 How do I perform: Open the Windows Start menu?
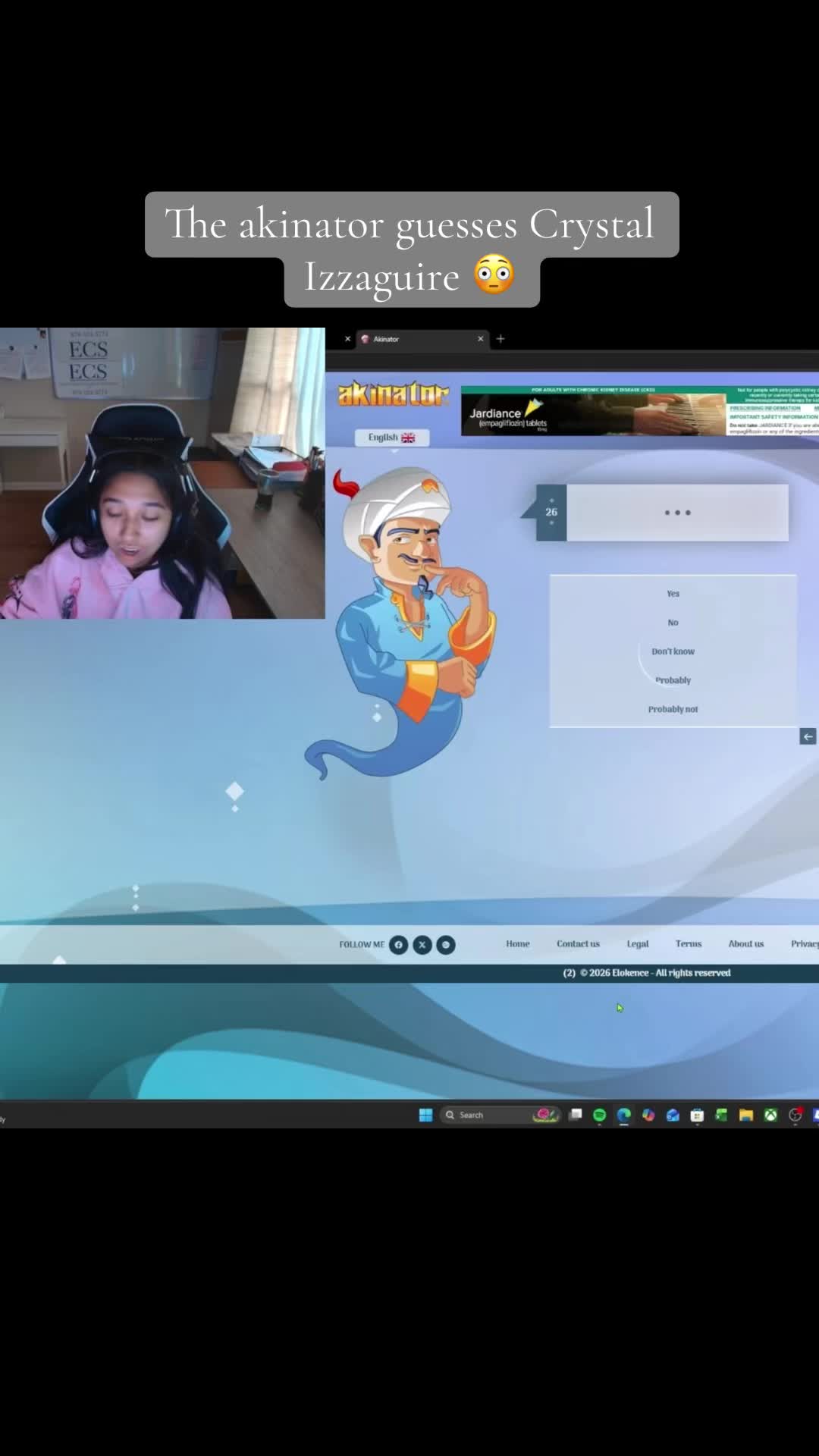[x=425, y=1115]
